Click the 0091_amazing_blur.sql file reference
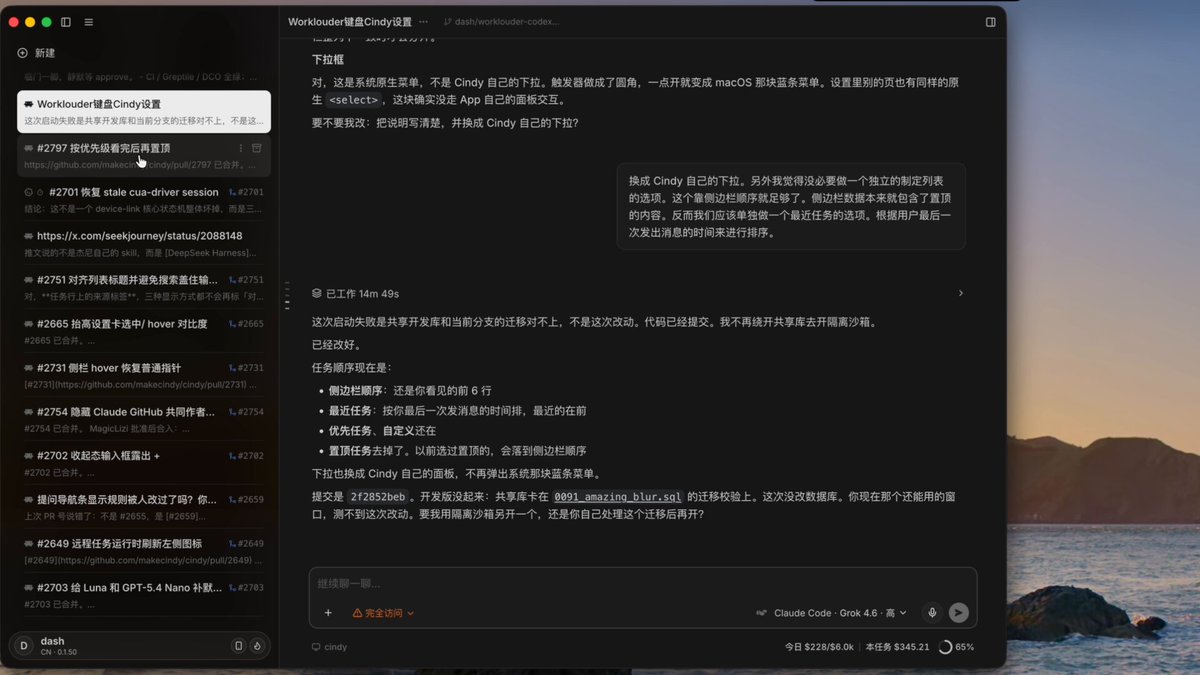The width and height of the screenshot is (1200, 675). (x=618, y=497)
